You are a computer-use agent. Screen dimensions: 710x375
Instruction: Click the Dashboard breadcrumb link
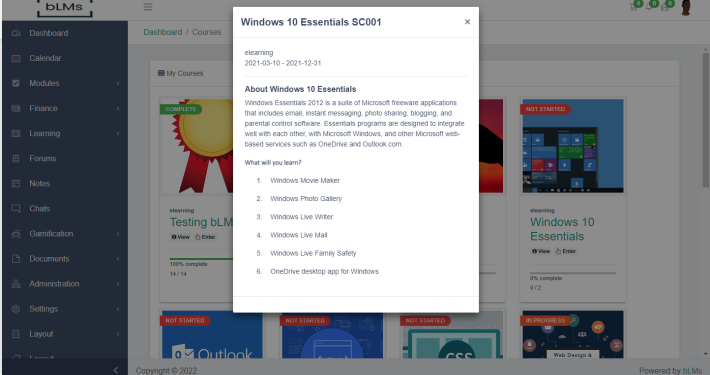coord(163,32)
